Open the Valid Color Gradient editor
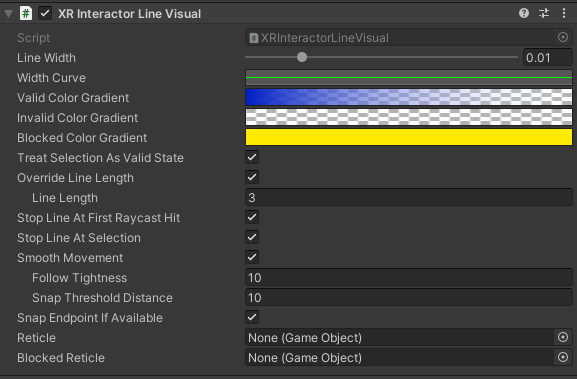Image resolution: width=577 pixels, height=379 pixels. pyautogui.click(x=409, y=97)
